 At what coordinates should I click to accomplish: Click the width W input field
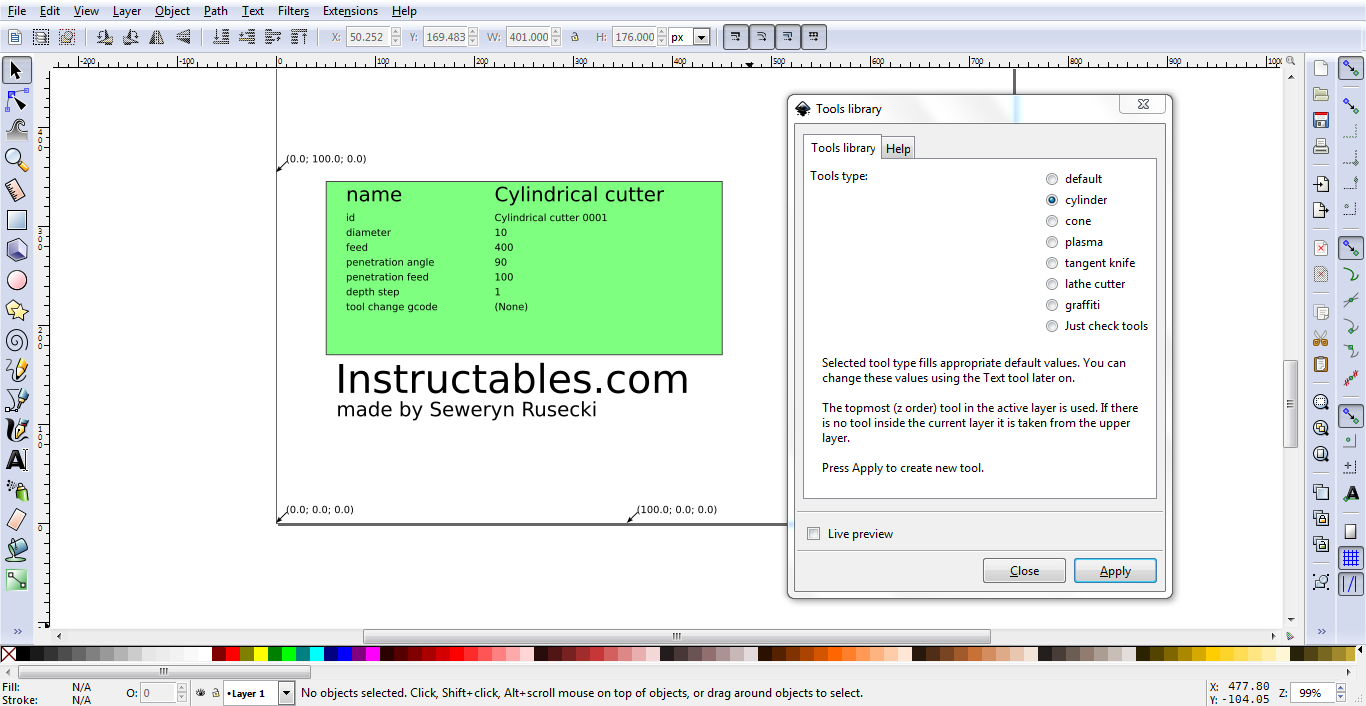point(529,37)
